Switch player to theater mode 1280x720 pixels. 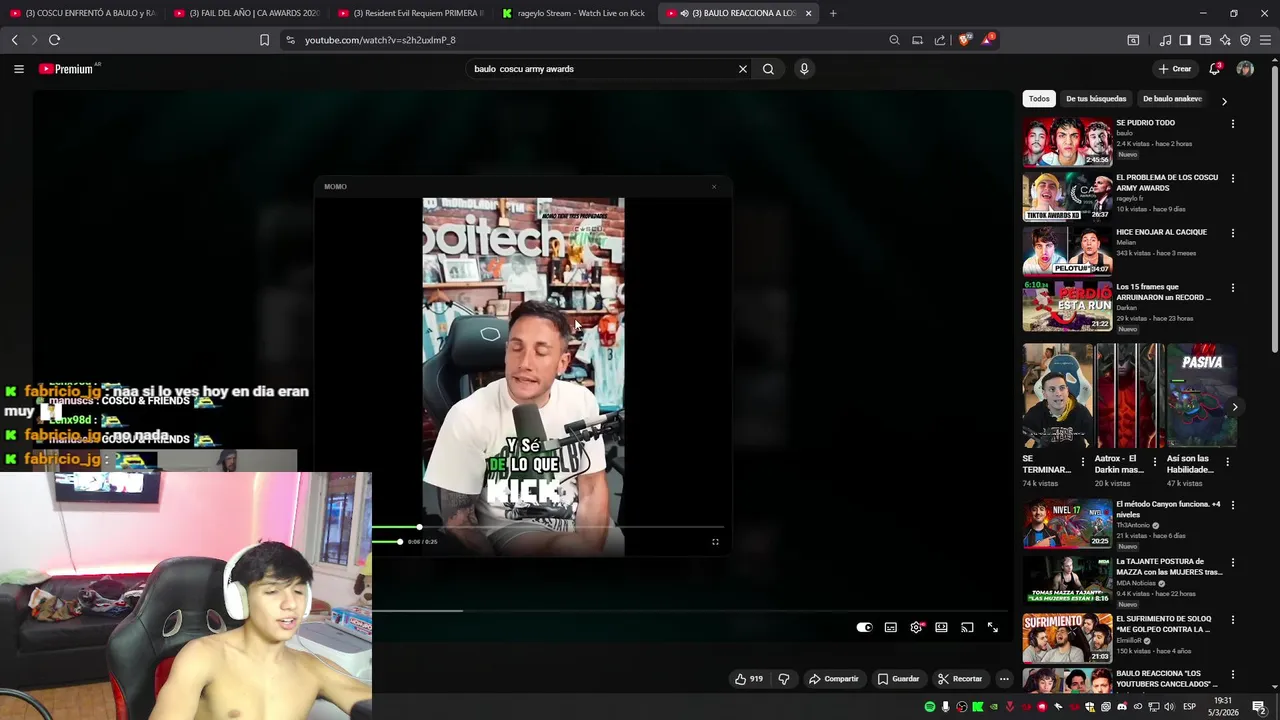coord(941,627)
